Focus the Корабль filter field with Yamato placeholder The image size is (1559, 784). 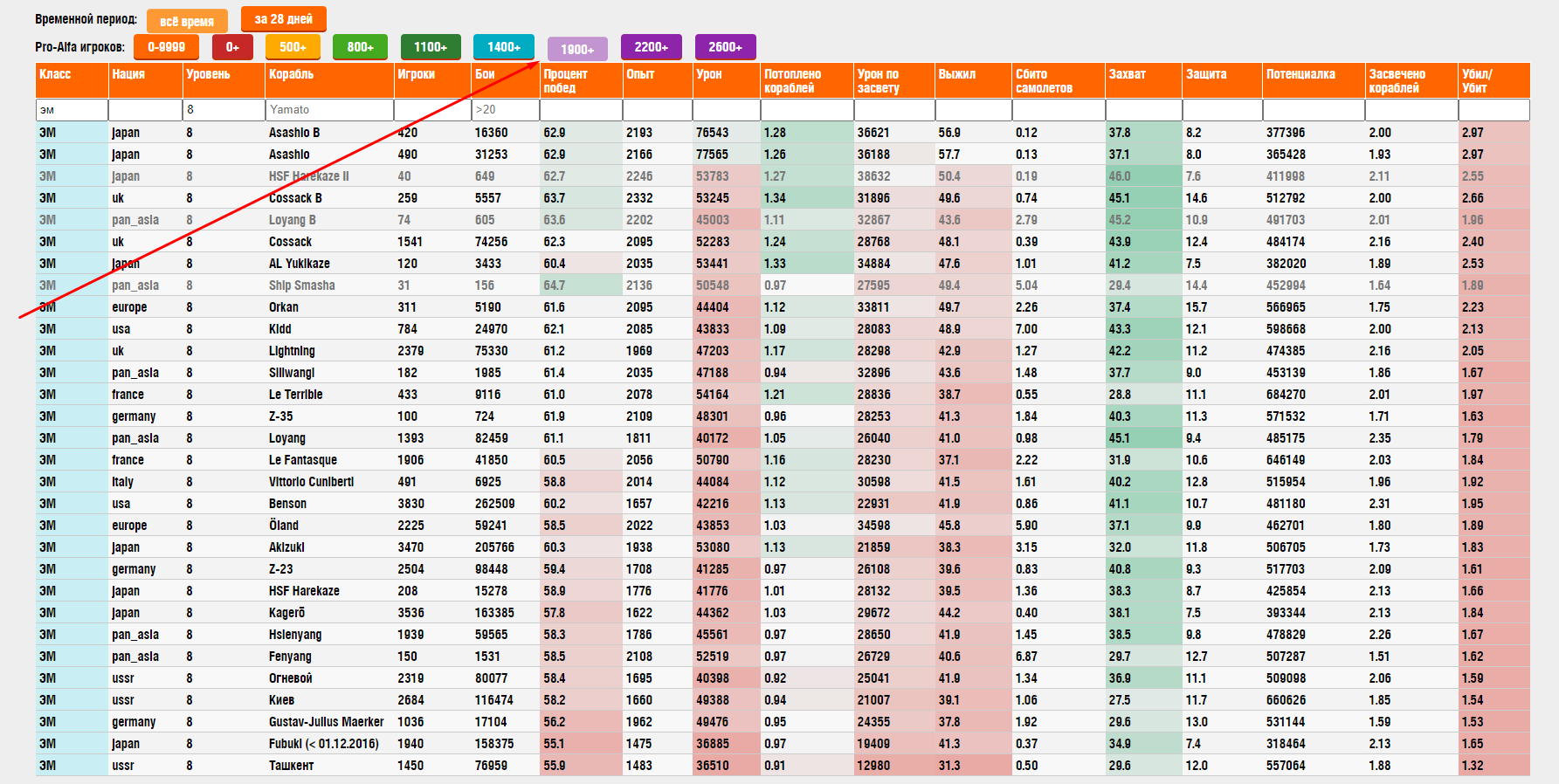pos(329,110)
